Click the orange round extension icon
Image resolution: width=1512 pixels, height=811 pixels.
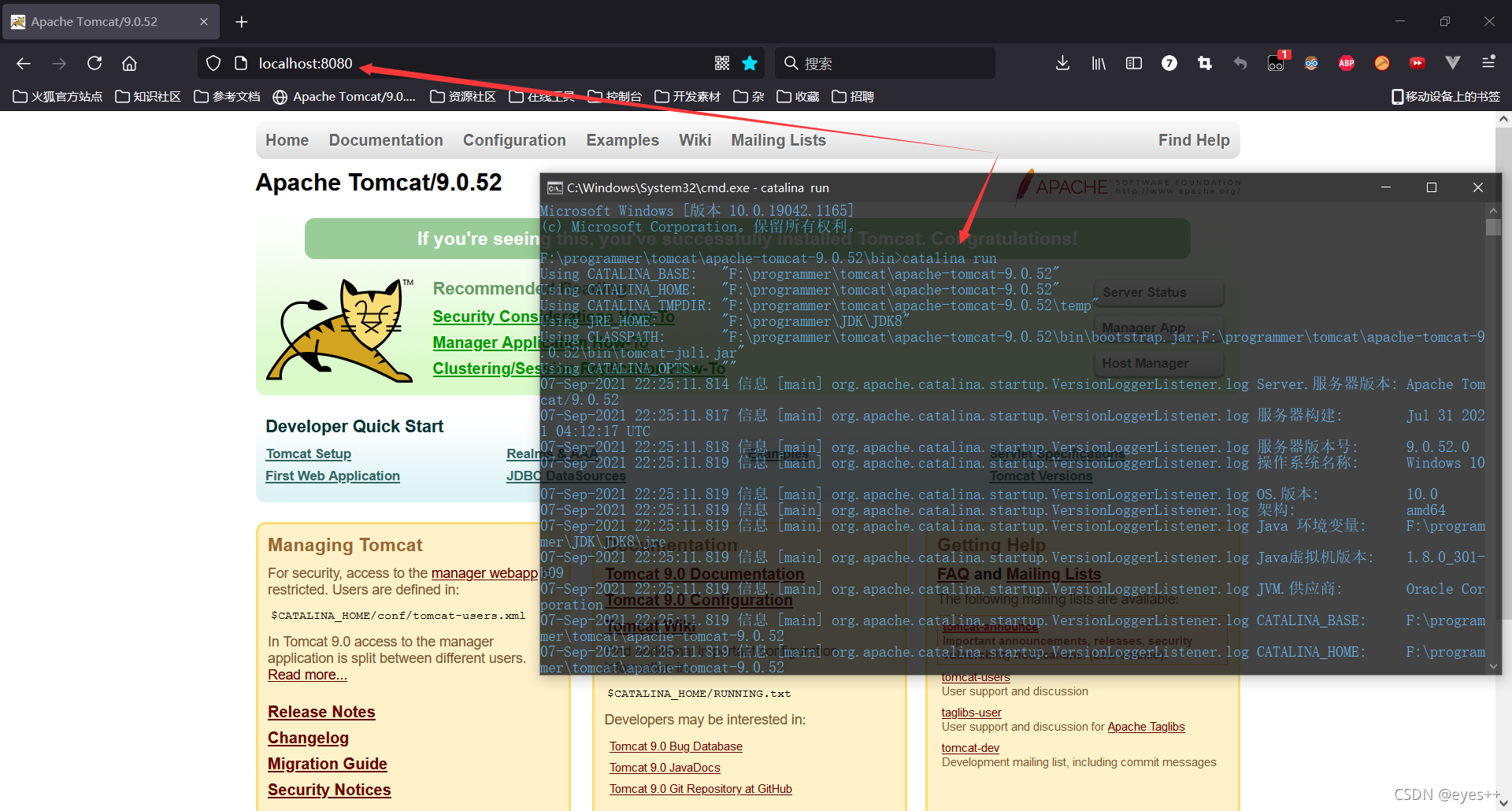coord(1382,63)
